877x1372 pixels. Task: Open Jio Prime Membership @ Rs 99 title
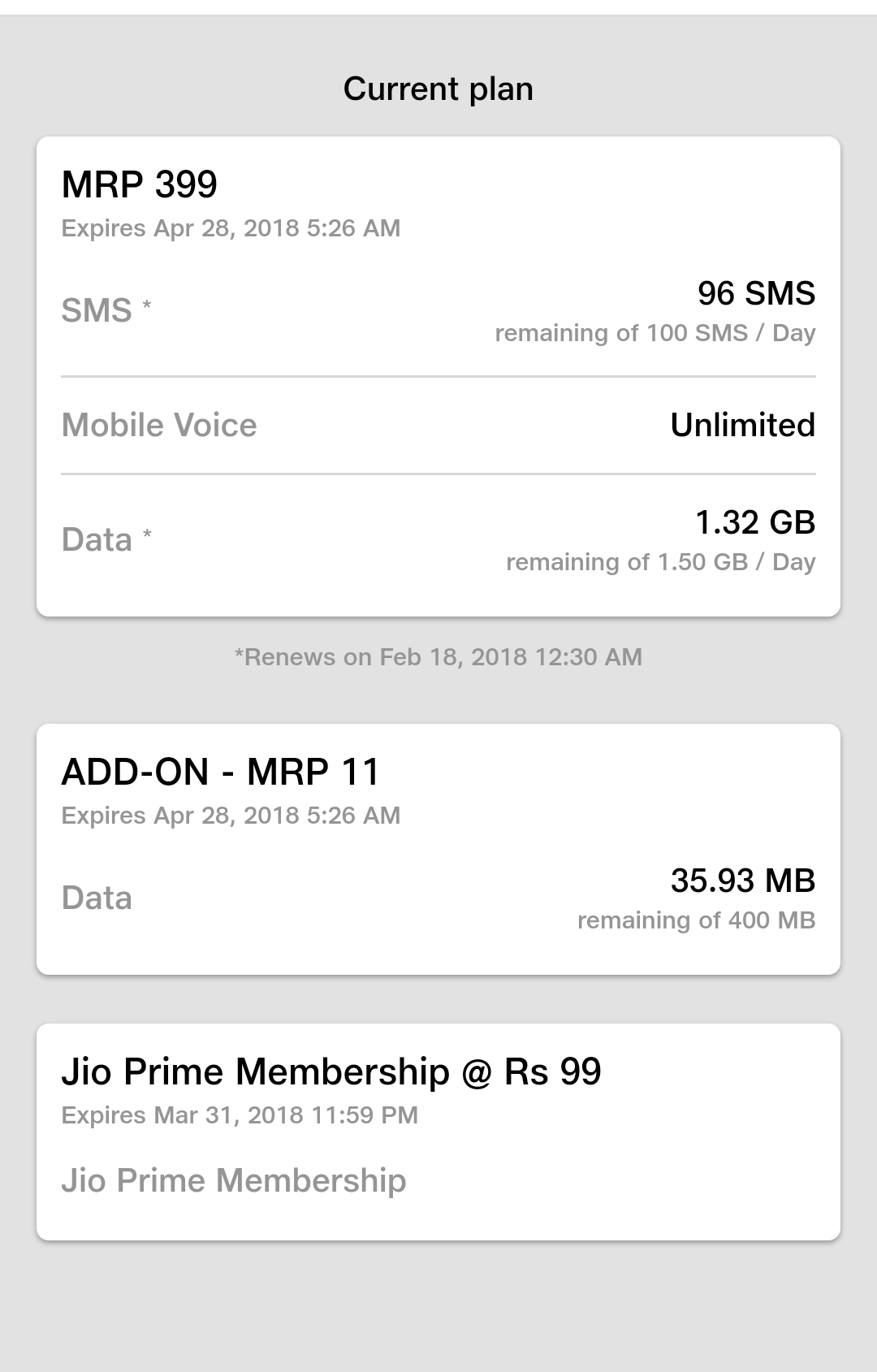coord(331,1071)
